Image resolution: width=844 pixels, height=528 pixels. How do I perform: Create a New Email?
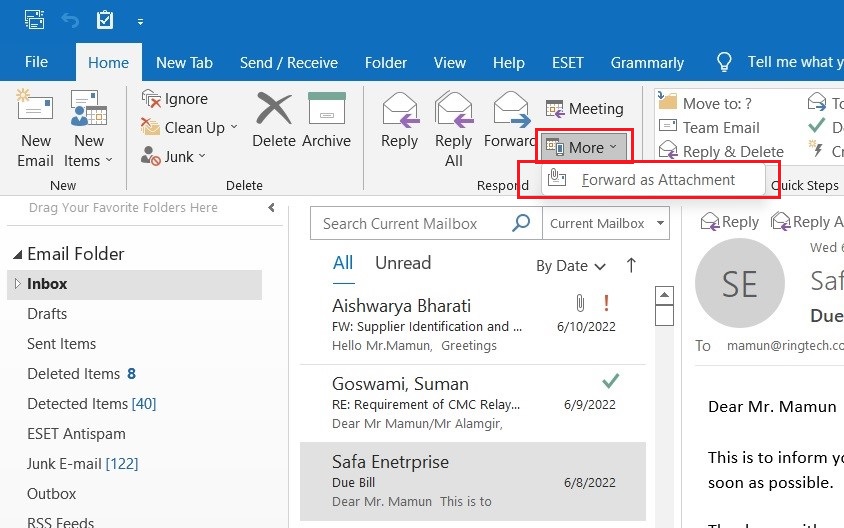tap(35, 129)
